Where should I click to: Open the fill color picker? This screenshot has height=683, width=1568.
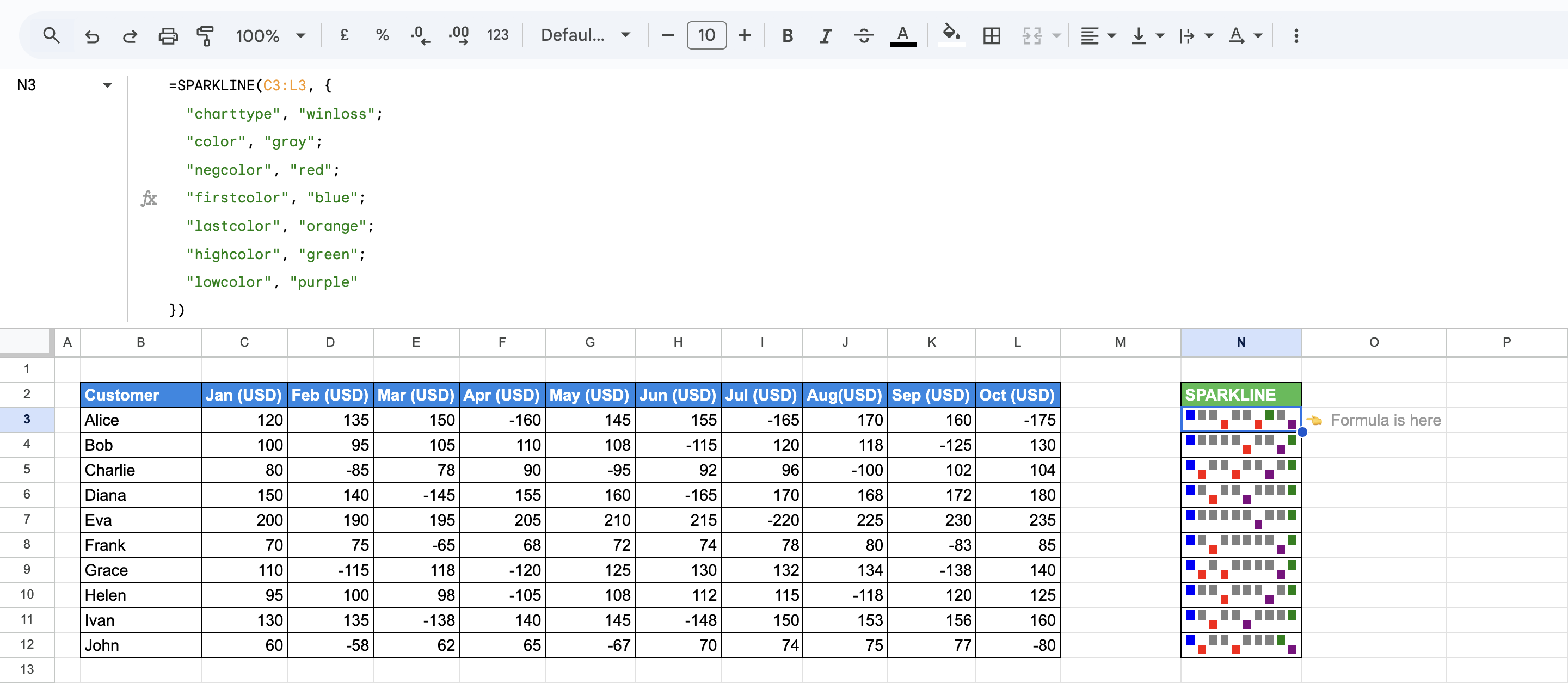coord(951,35)
